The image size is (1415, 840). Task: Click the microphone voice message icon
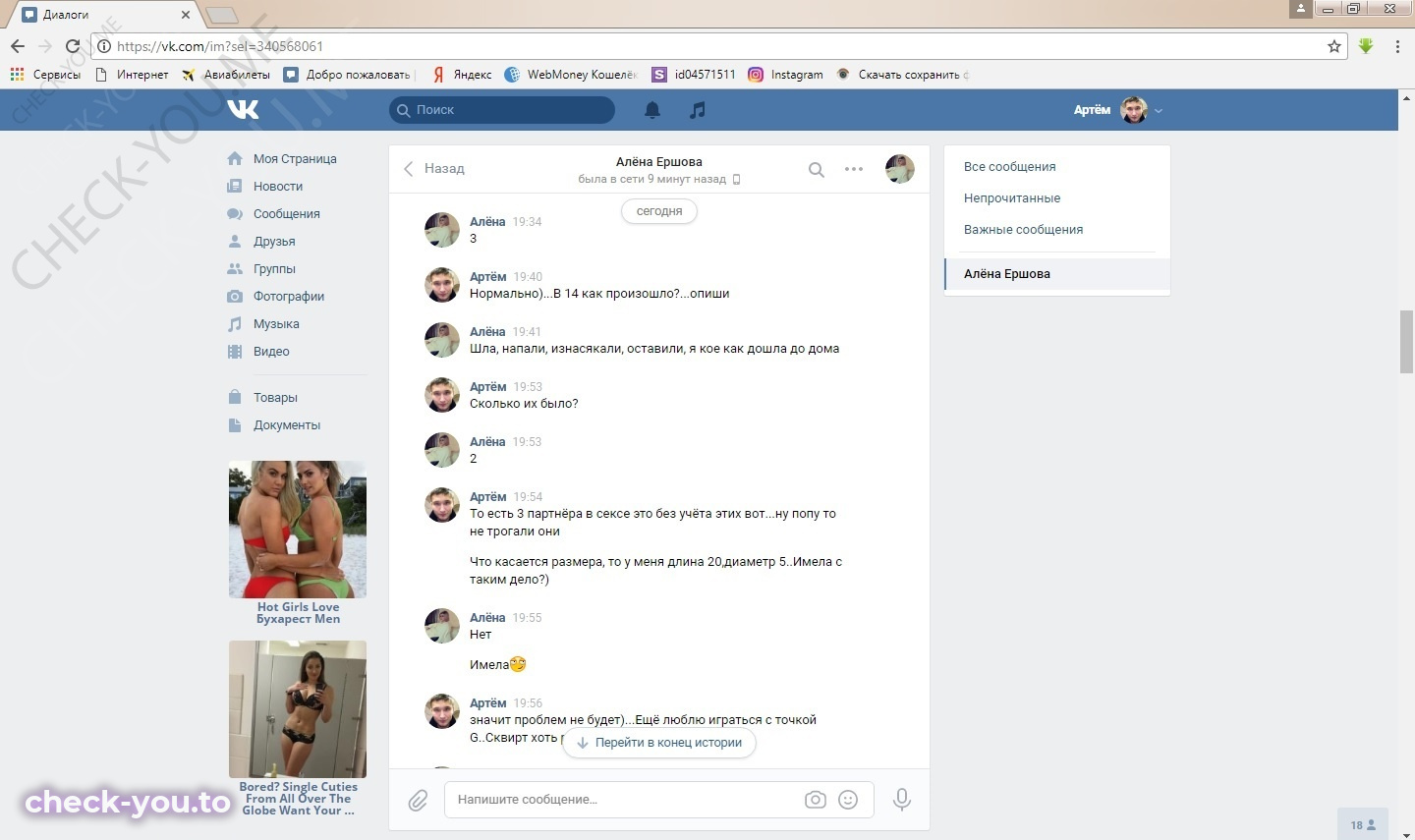click(901, 800)
